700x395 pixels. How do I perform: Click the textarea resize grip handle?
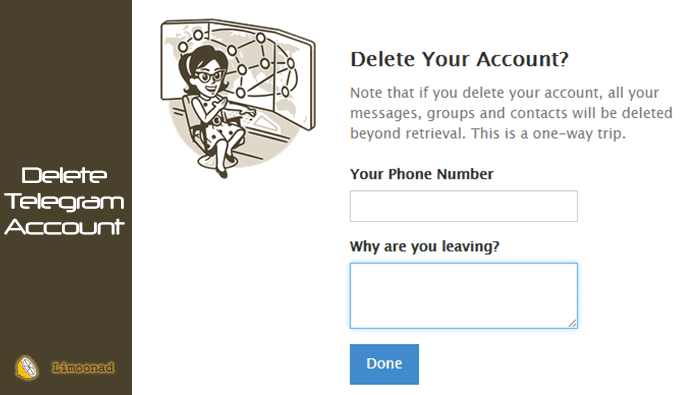pos(572,323)
